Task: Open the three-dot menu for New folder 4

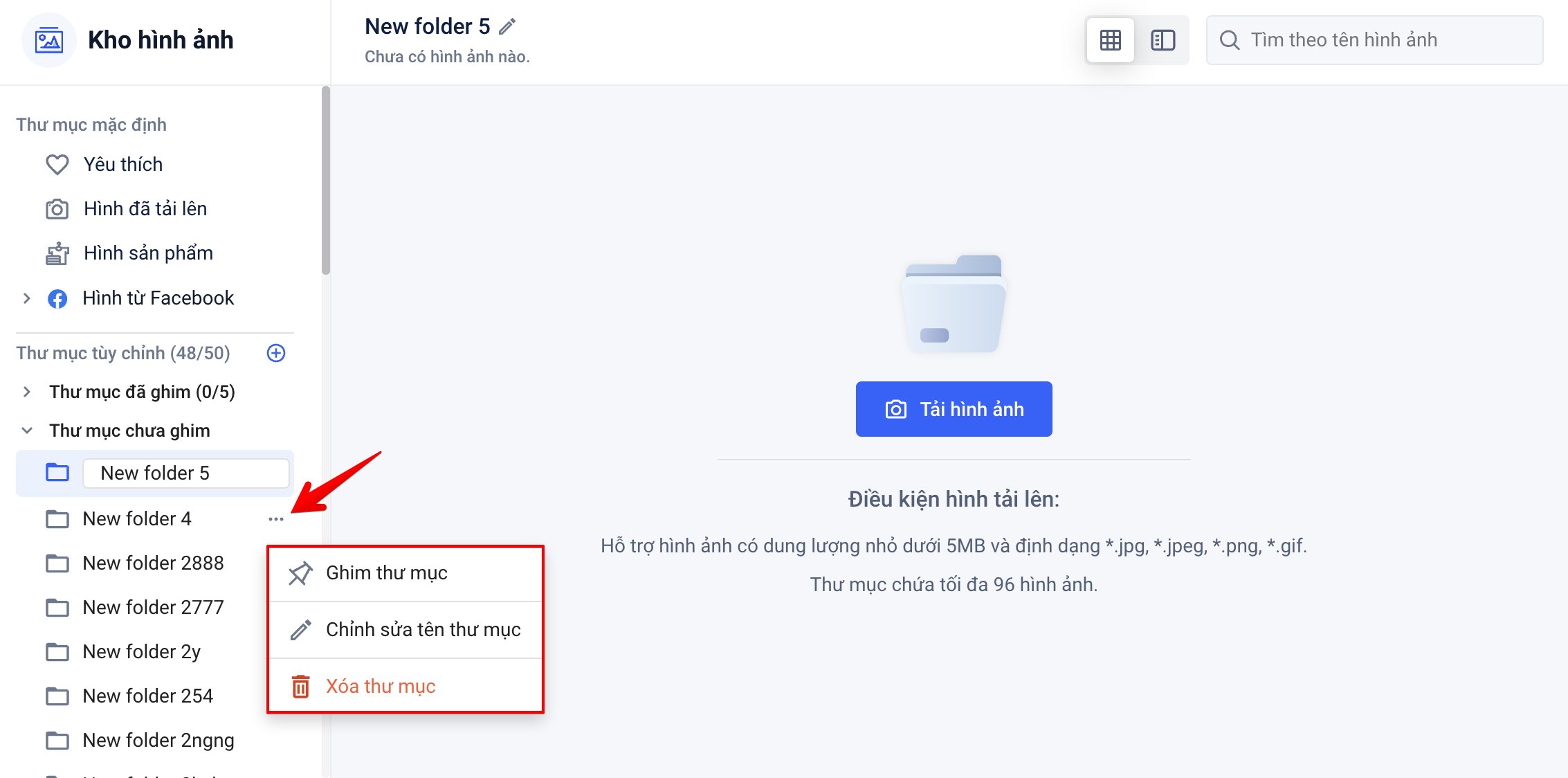Action: (276, 519)
